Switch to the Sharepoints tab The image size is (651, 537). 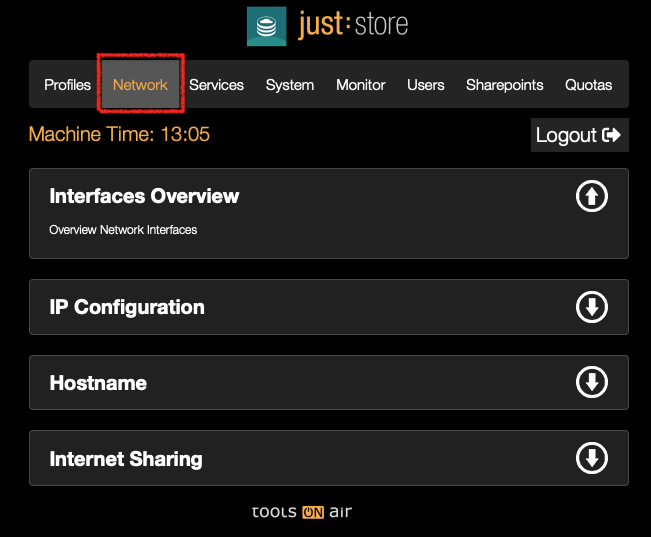tap(504, 85)
